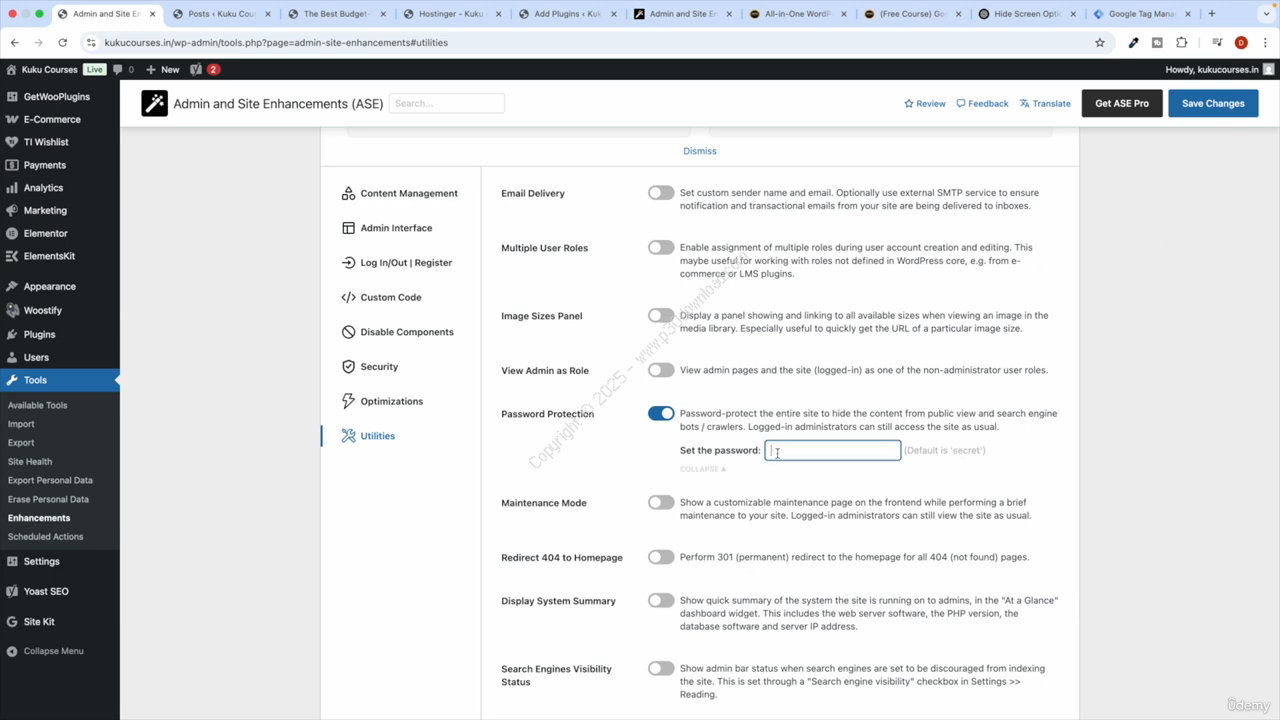The height and width of the screenshot is (720, 1280).
Task: Click the Set the password input field
Action: (832, 451)
